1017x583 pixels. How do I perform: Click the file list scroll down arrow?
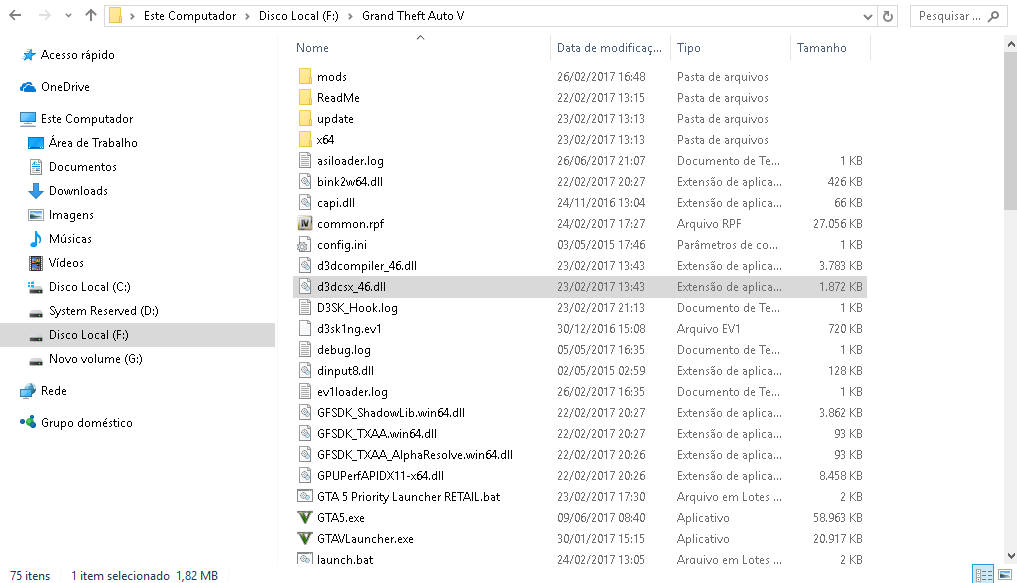point(1011,556)
